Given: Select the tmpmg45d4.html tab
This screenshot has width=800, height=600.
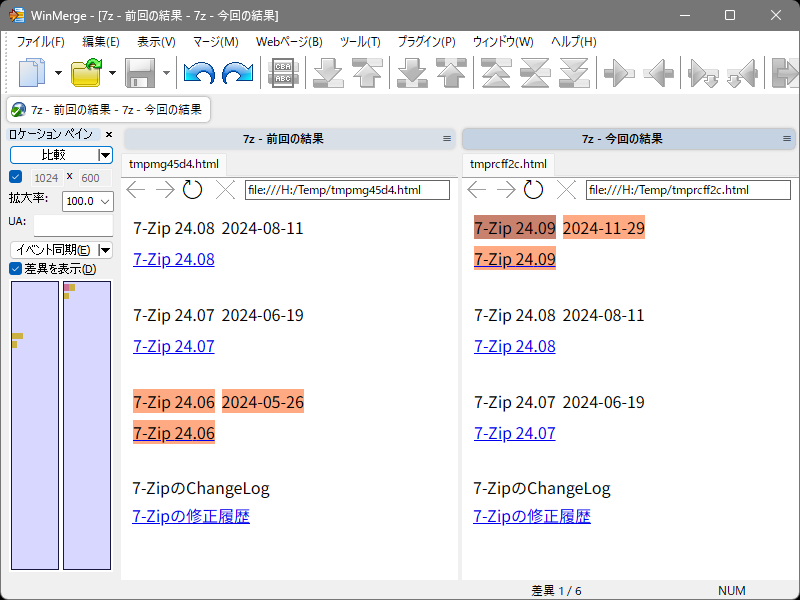Looking at the screenshot, I should click(173, 164).
